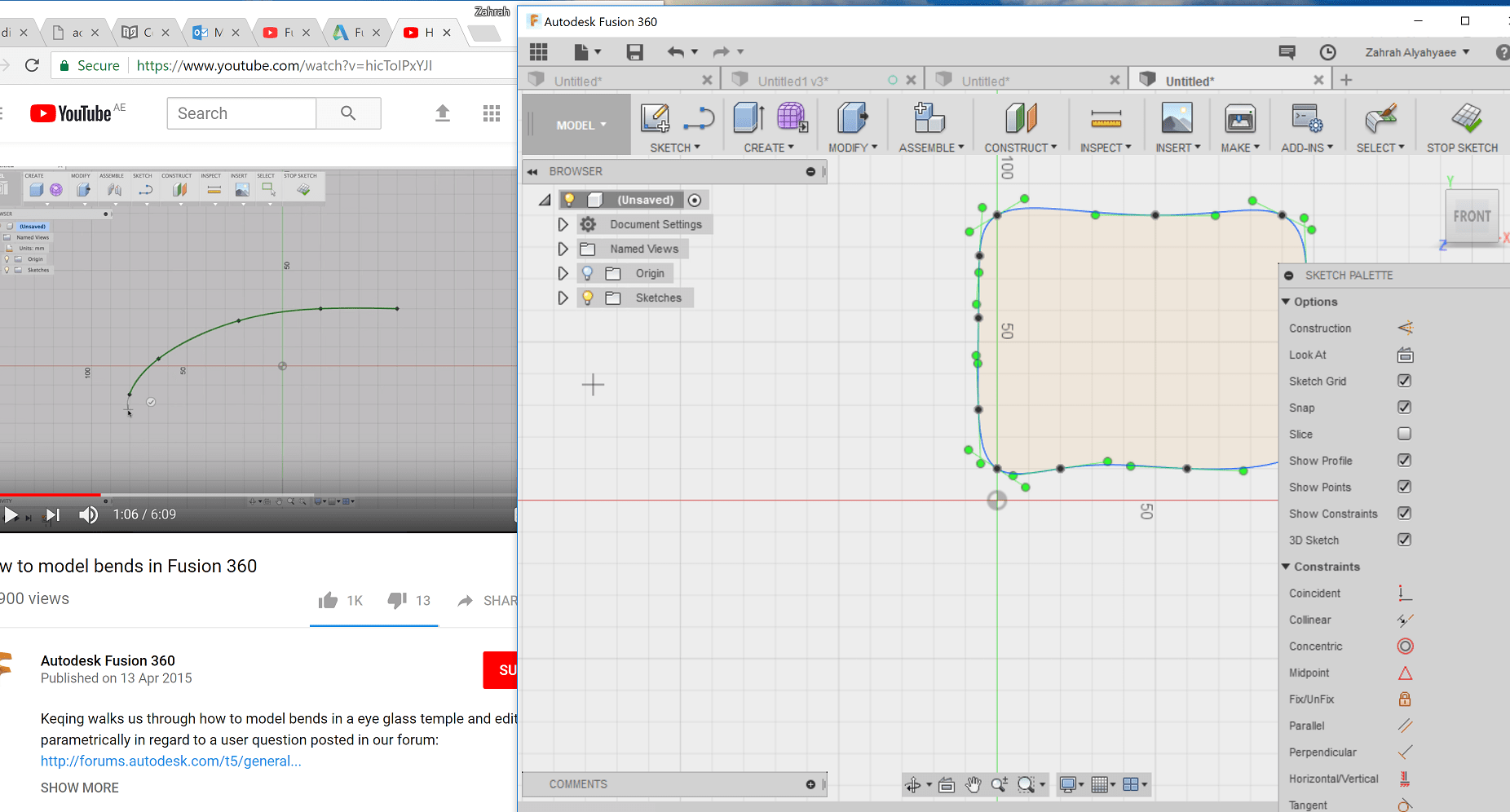The image size is (1510, 812).
Task: Enable the Slice checkbox
Action: point(1404,434)
